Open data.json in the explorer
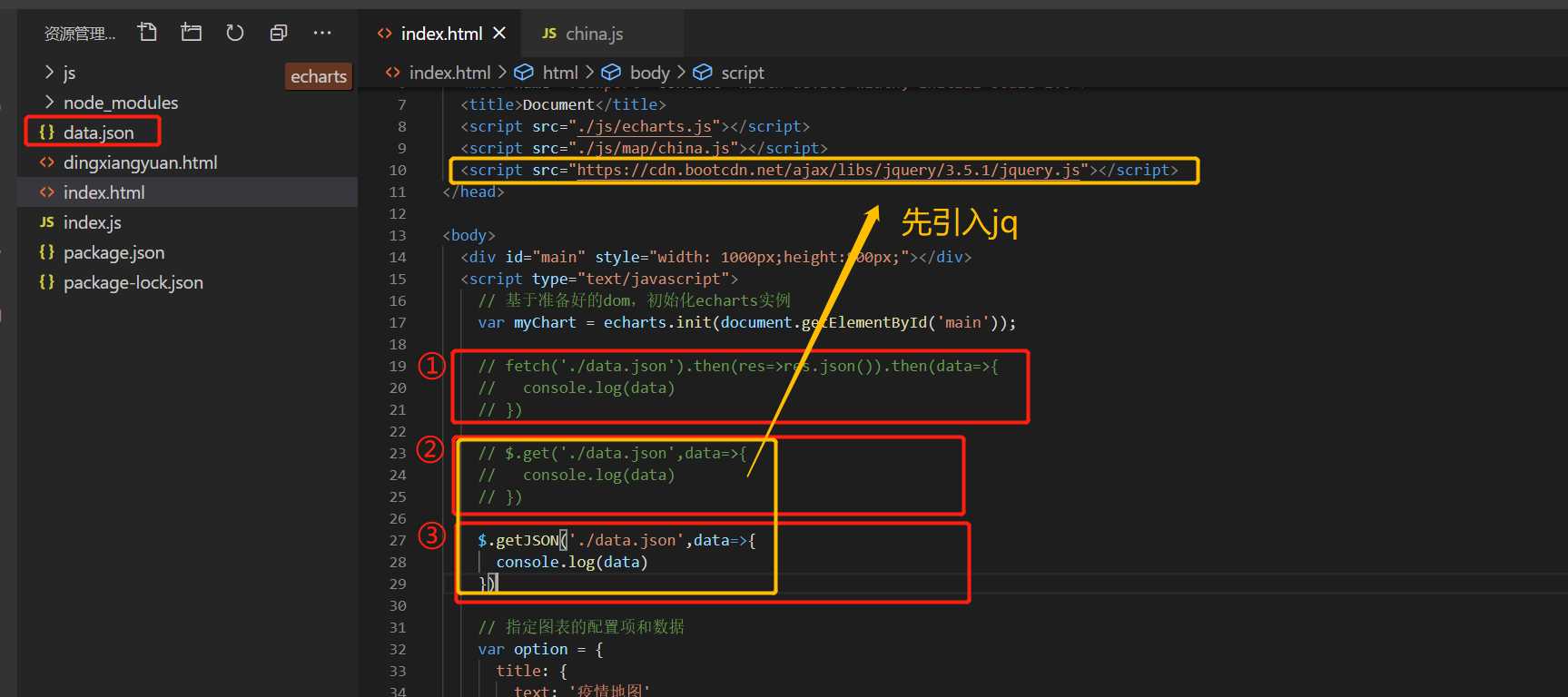 [98, 133]
